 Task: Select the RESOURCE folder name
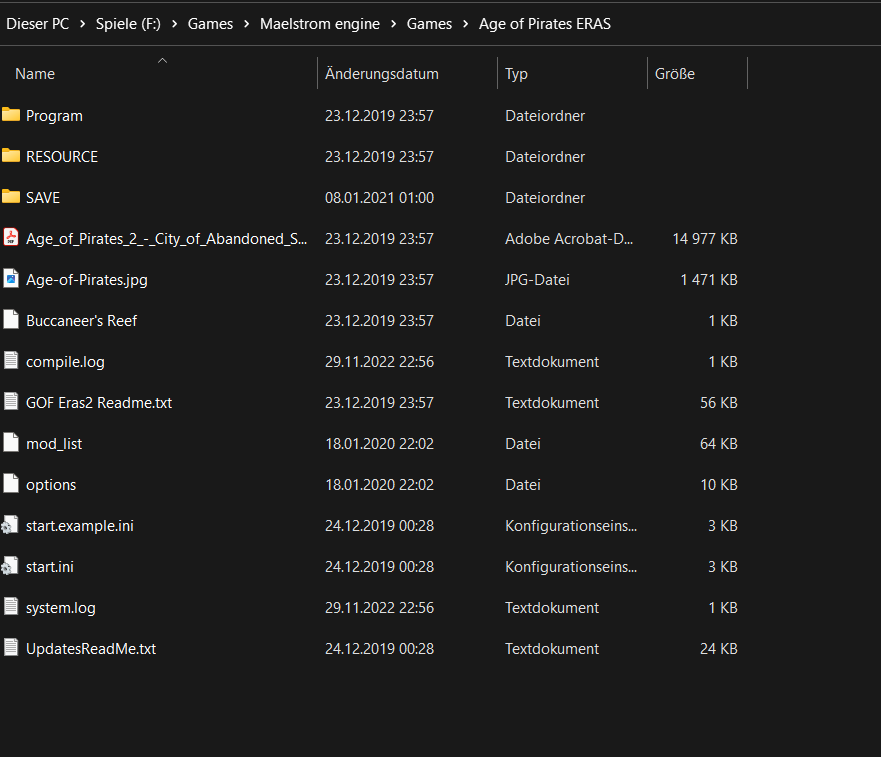coord(62,157)
